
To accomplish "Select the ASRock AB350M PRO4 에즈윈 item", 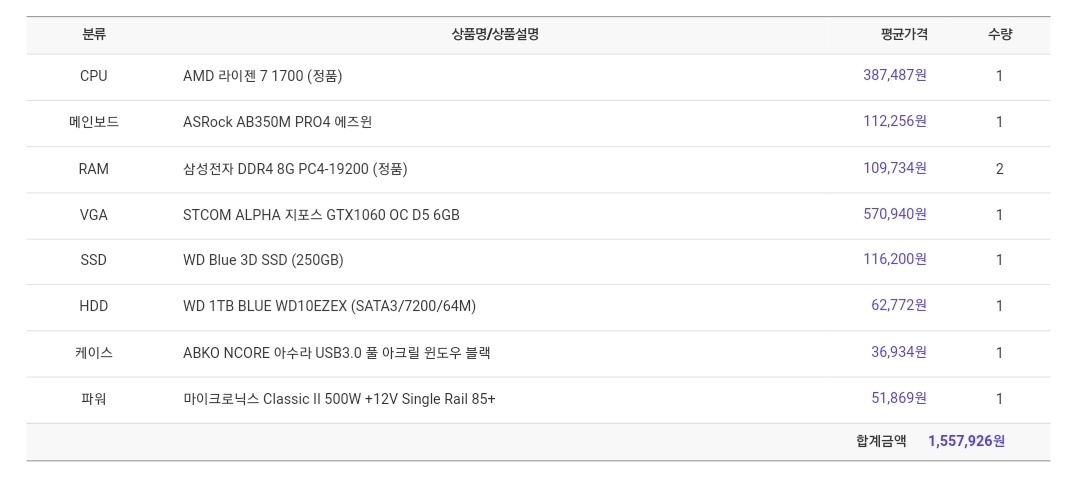I will tap(278, 122).
